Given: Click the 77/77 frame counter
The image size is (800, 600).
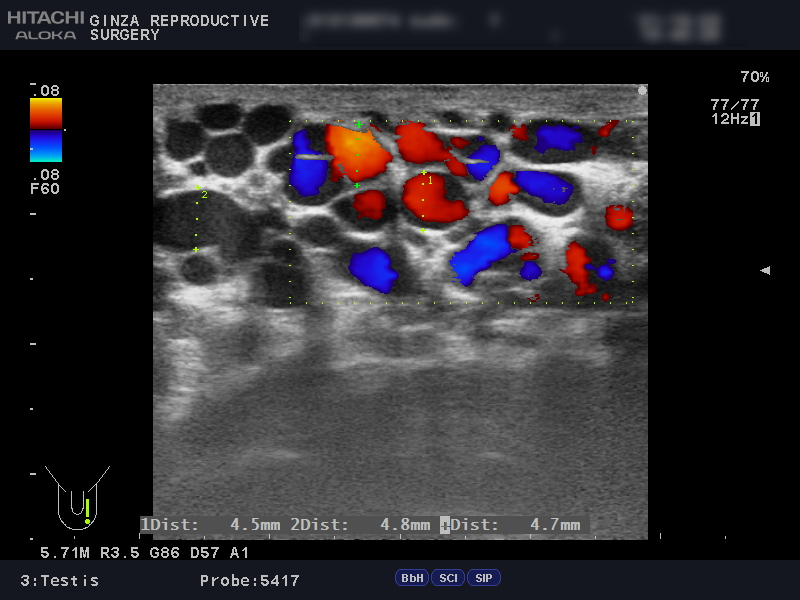Looking at the screenshot, I should 735,104.
